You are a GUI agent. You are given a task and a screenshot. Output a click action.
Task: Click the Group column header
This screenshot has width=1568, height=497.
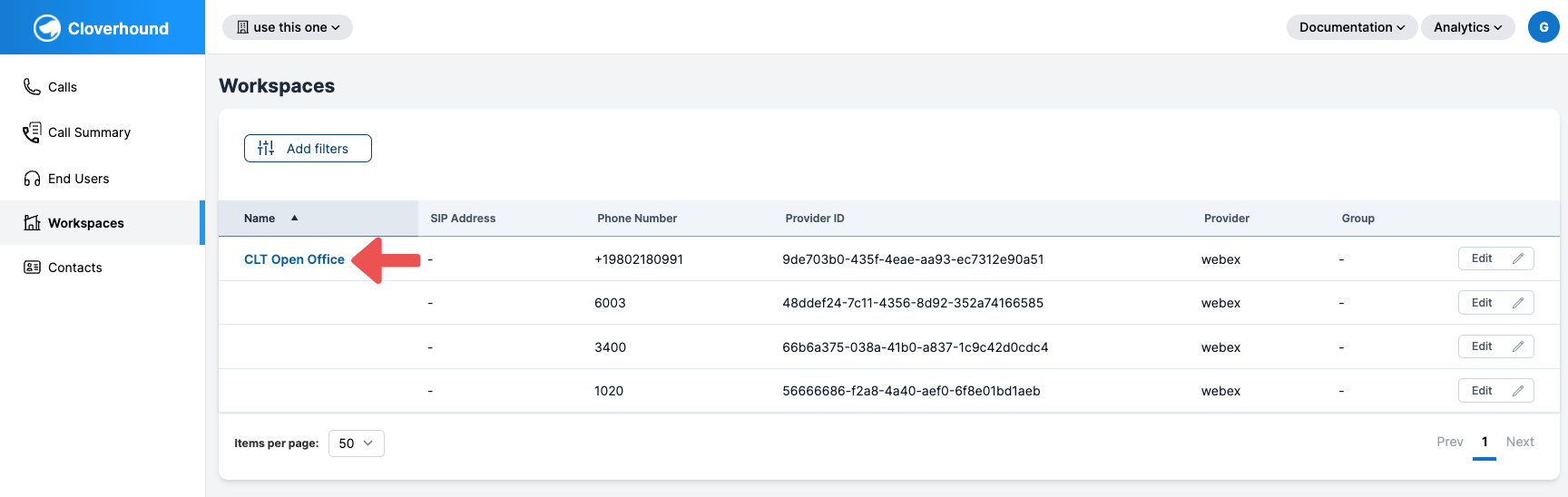pos(1358,219)
